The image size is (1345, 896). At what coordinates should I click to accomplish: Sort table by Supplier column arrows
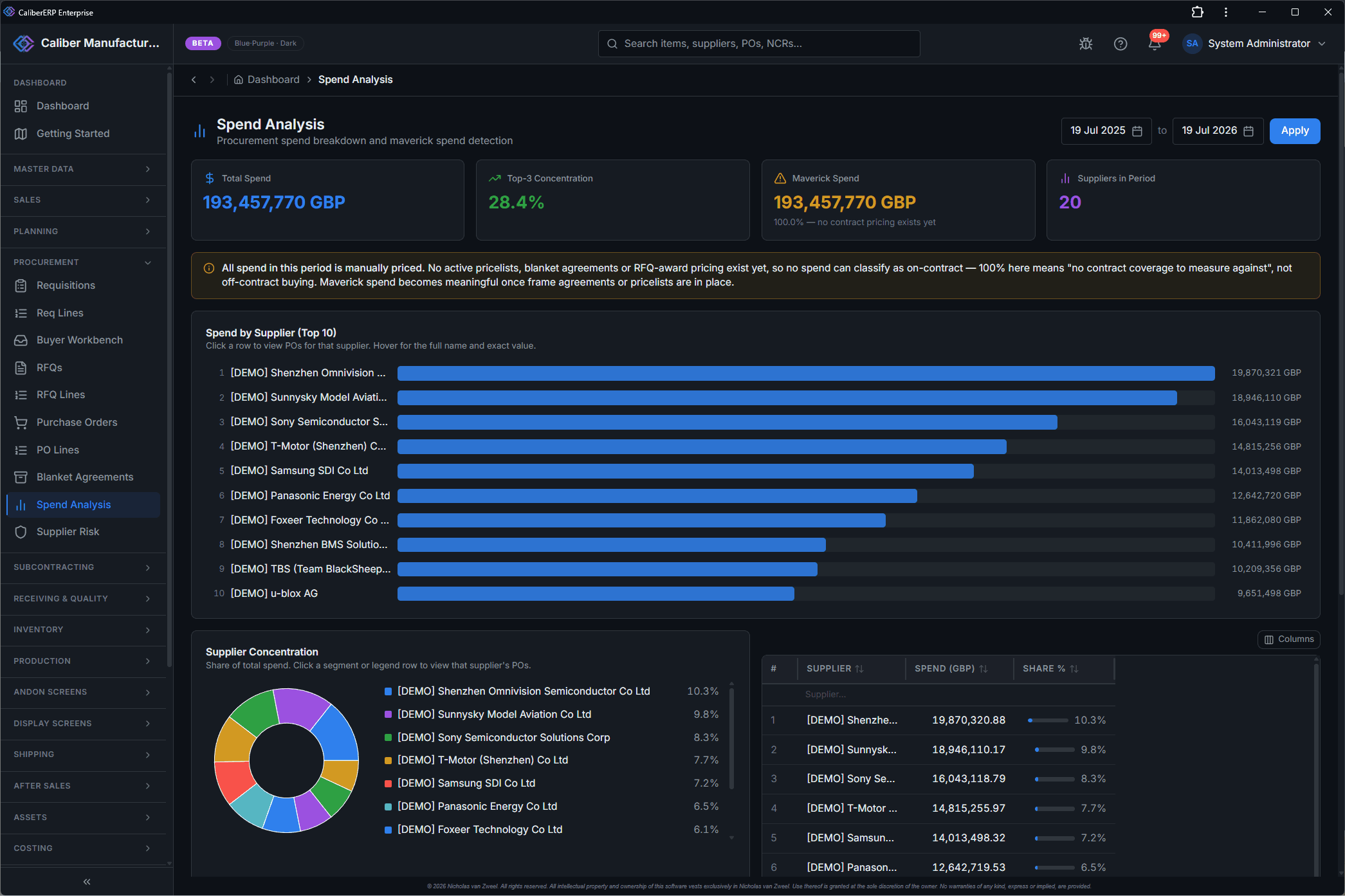pos(859,669)
